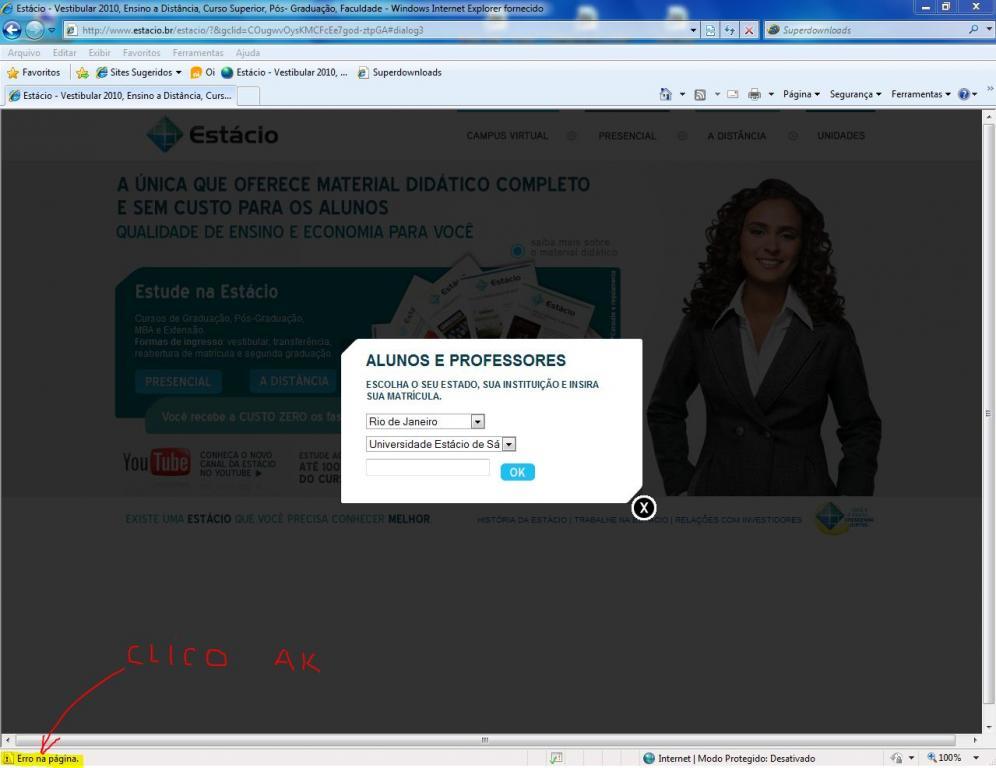Screen dimensions: 996x768
Task: Click the blue OK button
Action: tap(518, 472)
